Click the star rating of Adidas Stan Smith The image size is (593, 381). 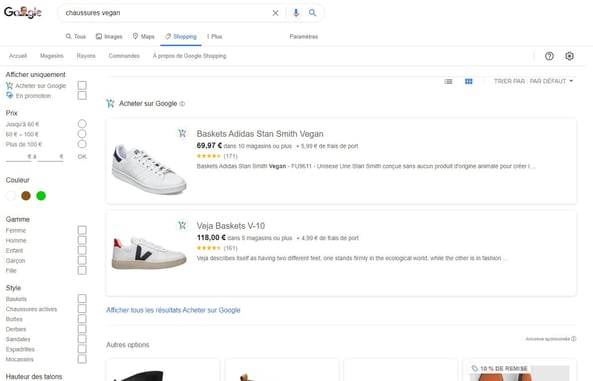[208, 156]
